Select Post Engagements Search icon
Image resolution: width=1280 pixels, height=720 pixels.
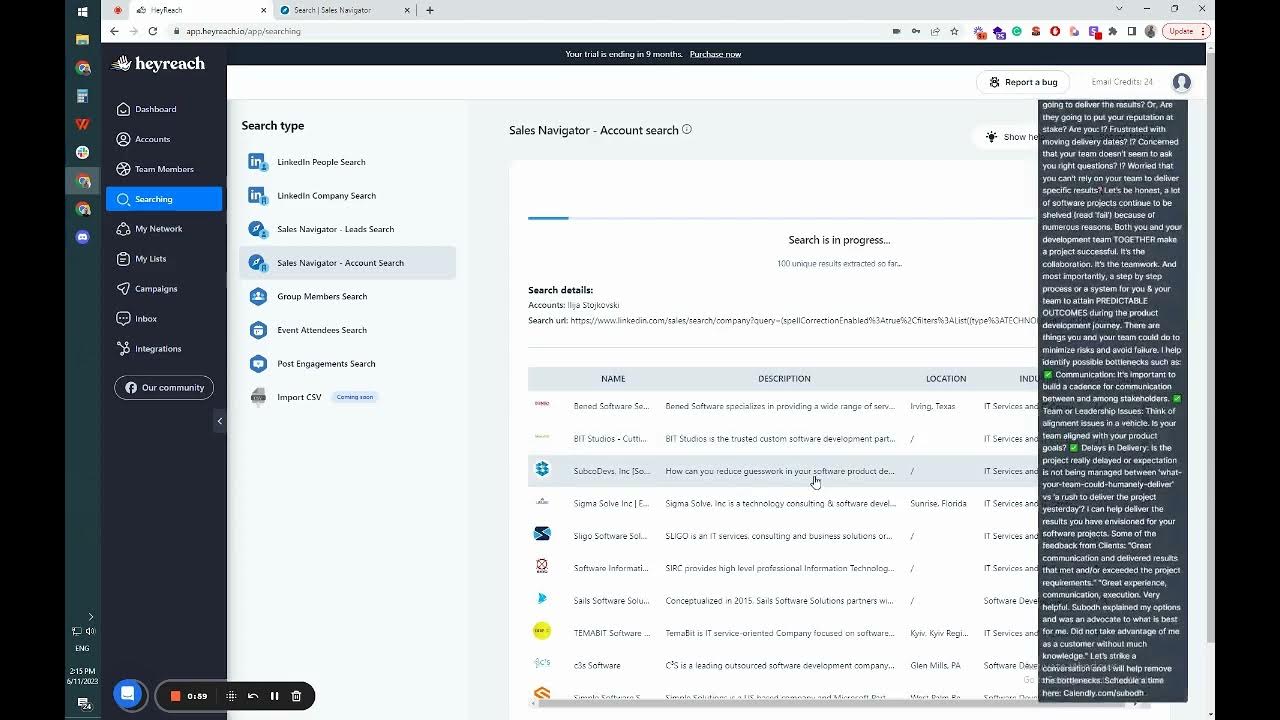pyautogui.click(x=258, y=364)
